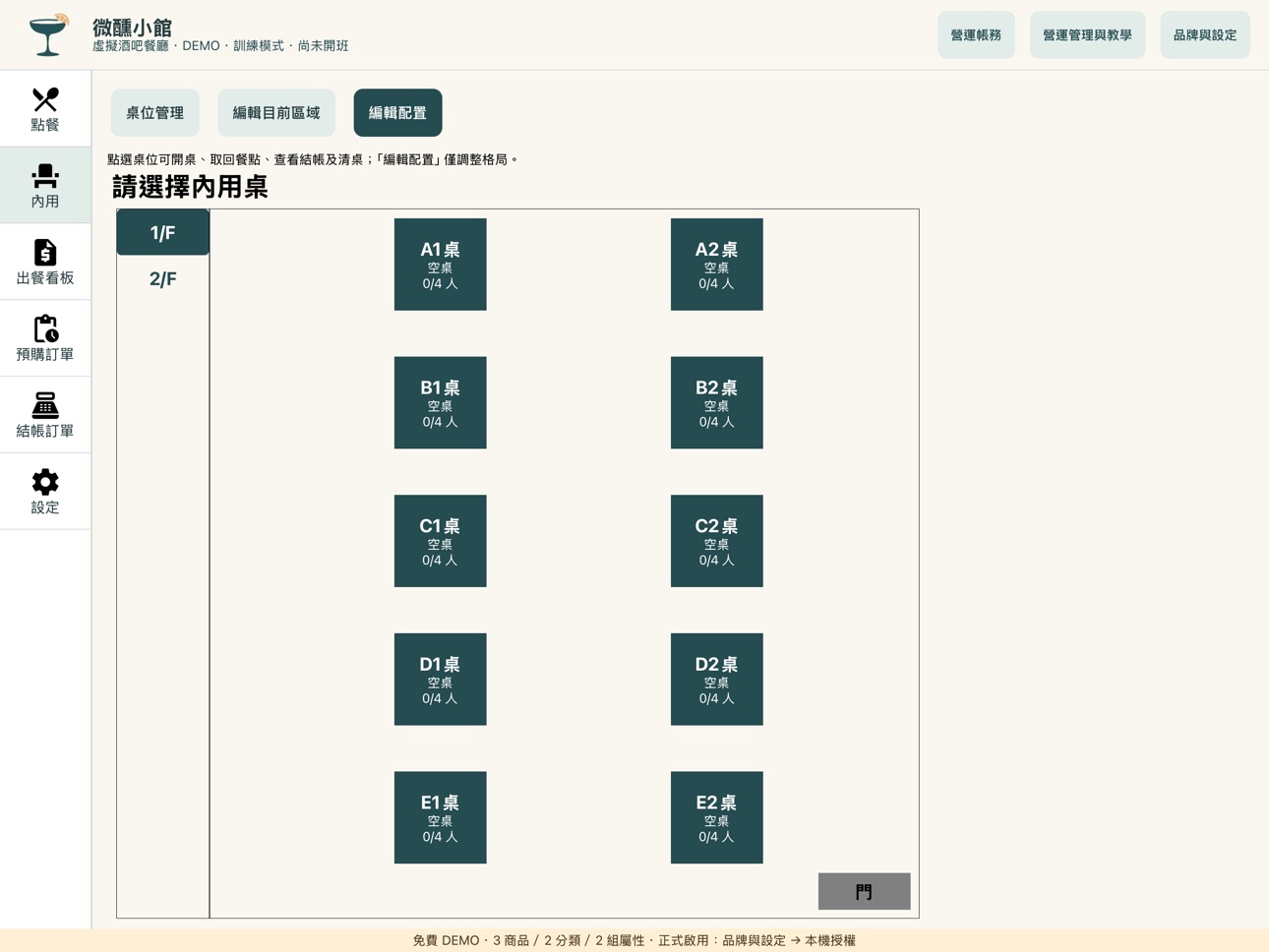Viewport: 1269px width, 952px height.
Task: Select the 內用 dine-in chair icon
Action: click(x=45, y=176)
